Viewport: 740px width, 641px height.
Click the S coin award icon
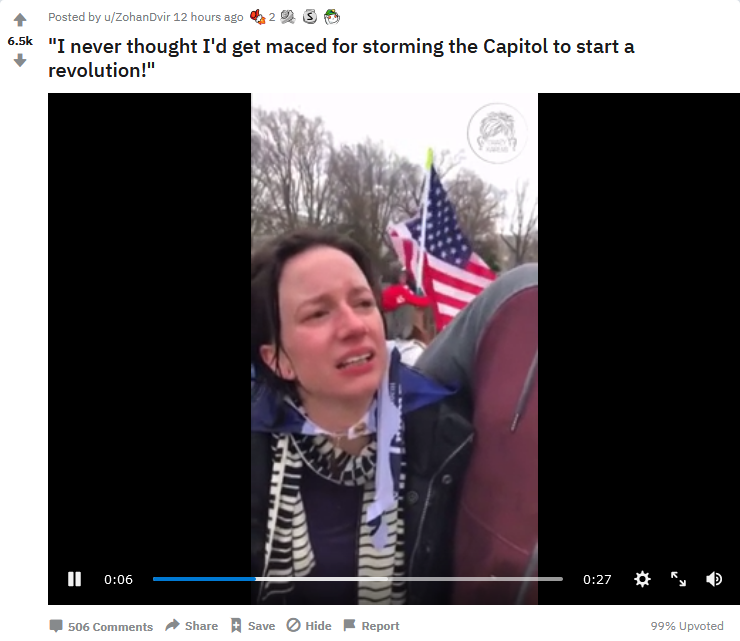click(310, 17)
